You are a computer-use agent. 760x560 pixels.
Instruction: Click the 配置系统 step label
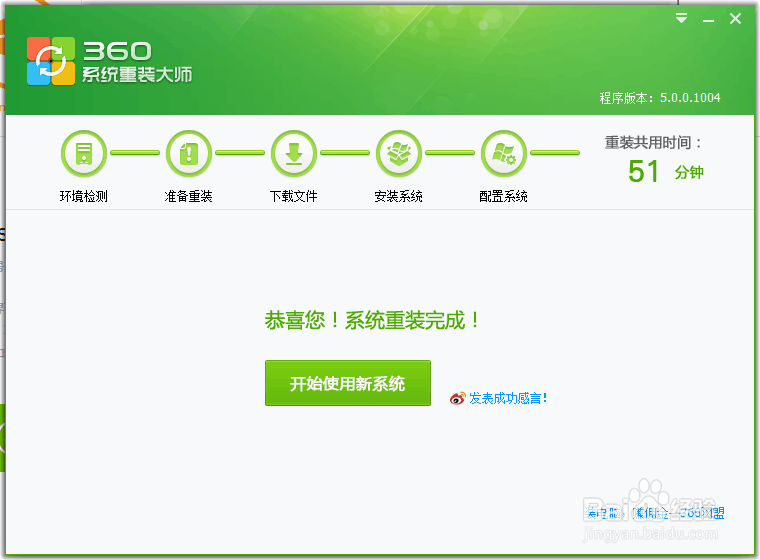pyautogui.click(x=503, y=196)
